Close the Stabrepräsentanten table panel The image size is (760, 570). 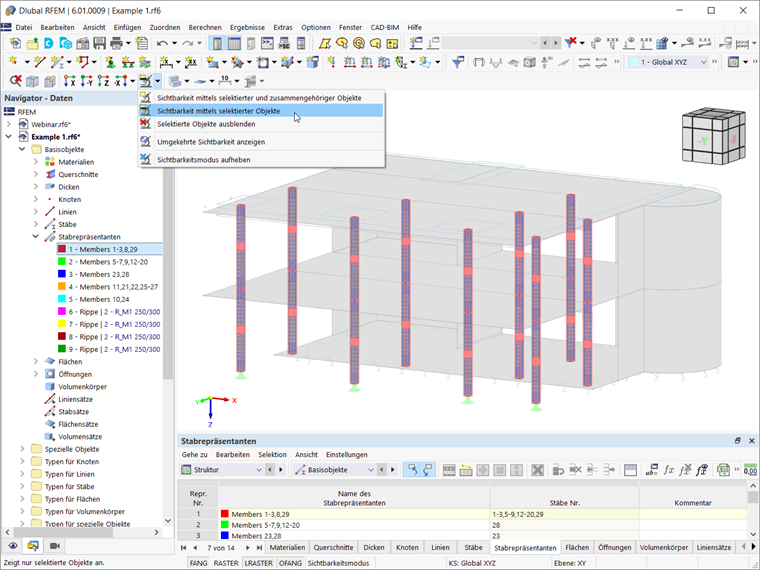coord(751,441)
